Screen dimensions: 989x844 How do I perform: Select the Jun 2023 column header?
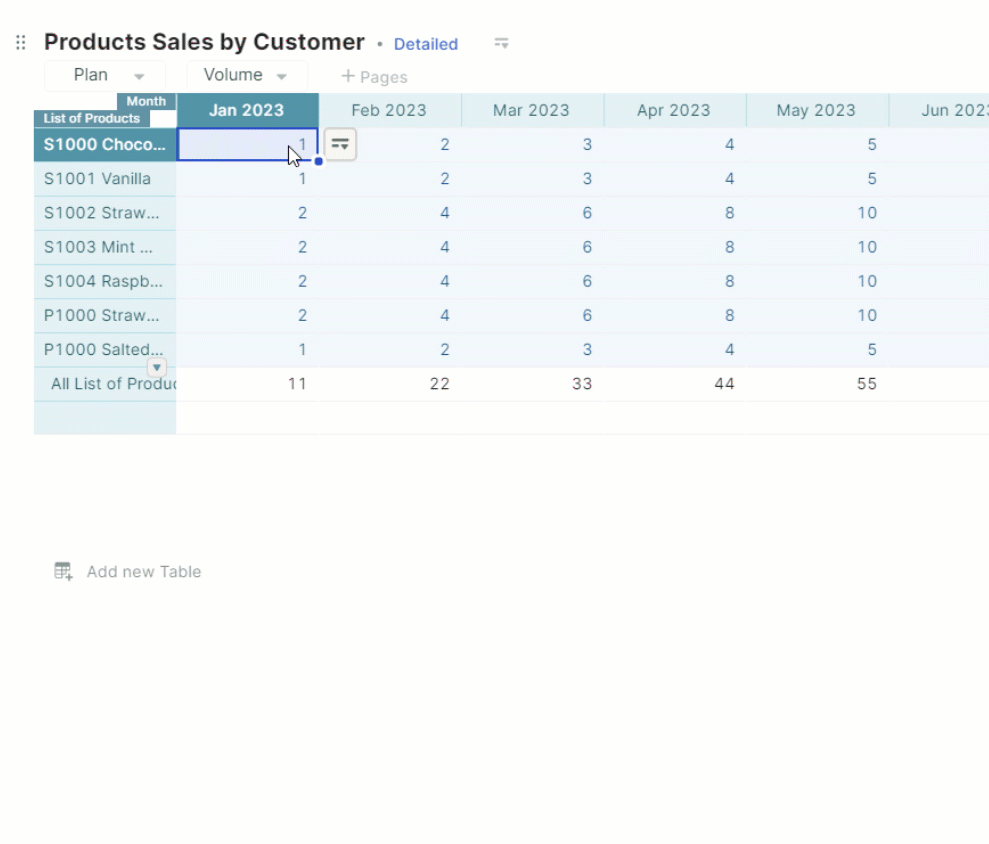click(x=939, y=110)
